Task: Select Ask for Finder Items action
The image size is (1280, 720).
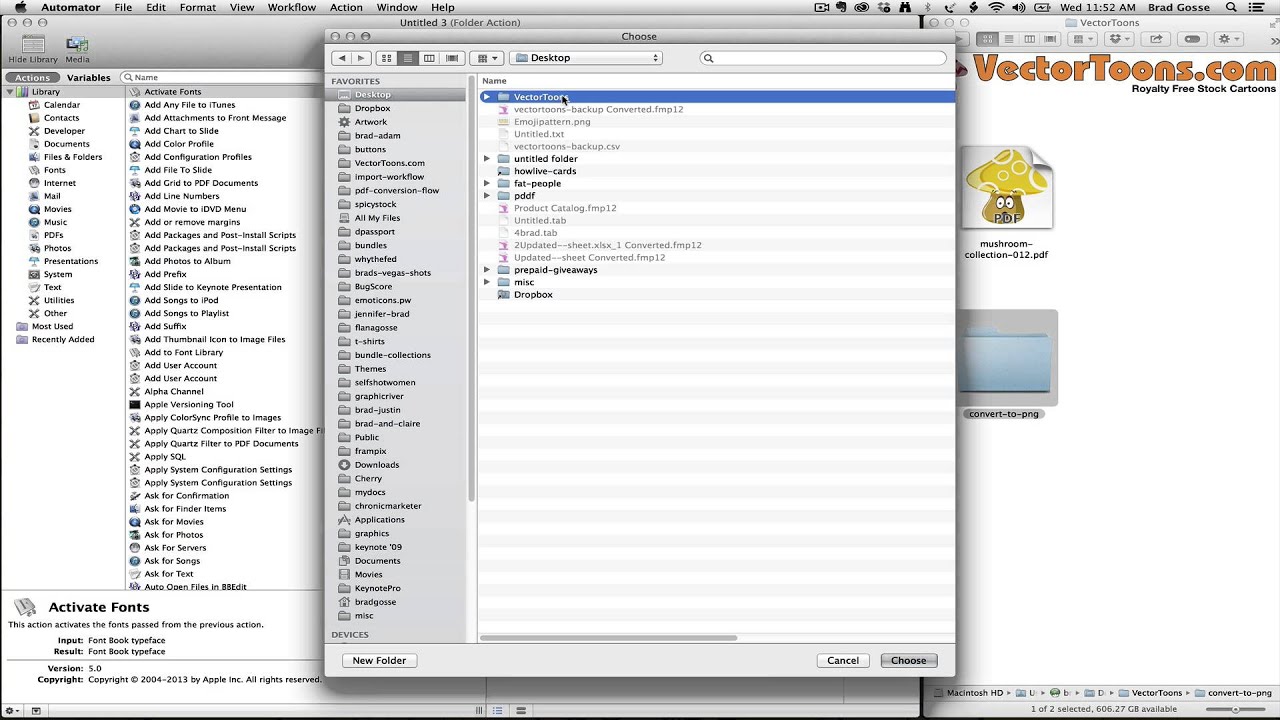Action: point(185,509)
